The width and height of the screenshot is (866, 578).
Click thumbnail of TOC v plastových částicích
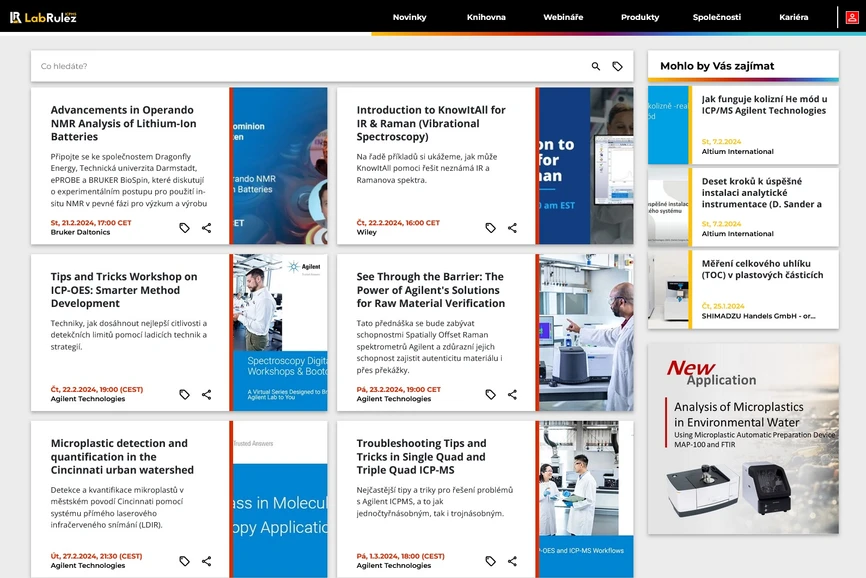[668, 290]
